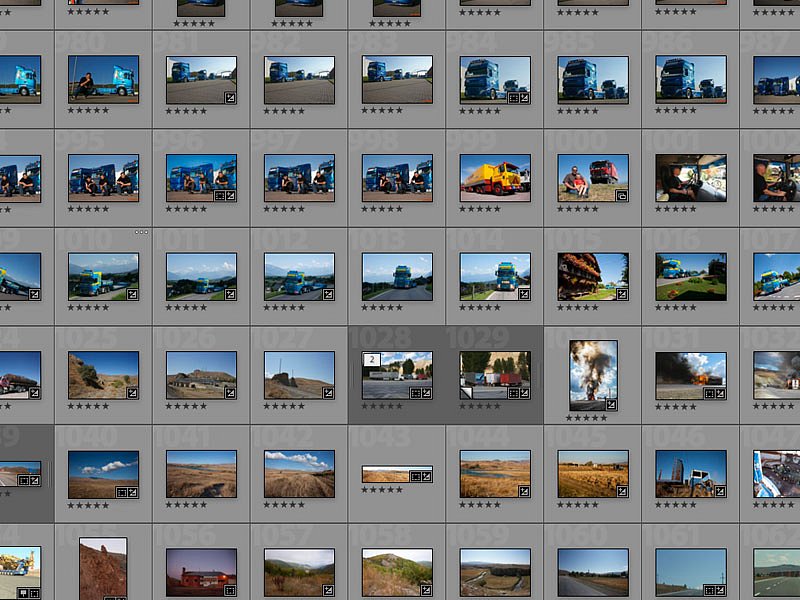This screenshot has width=800, height=600.
Task: Click develop badge on cloud photo 1040
Action: [x=132, y=492]
